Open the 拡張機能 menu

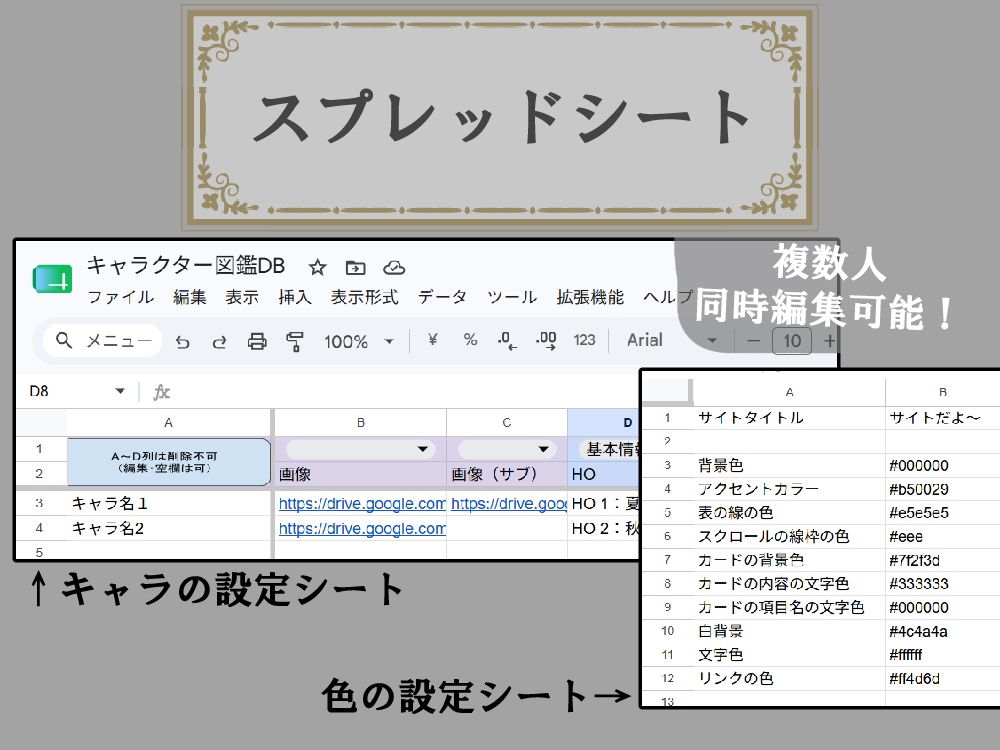590,297
